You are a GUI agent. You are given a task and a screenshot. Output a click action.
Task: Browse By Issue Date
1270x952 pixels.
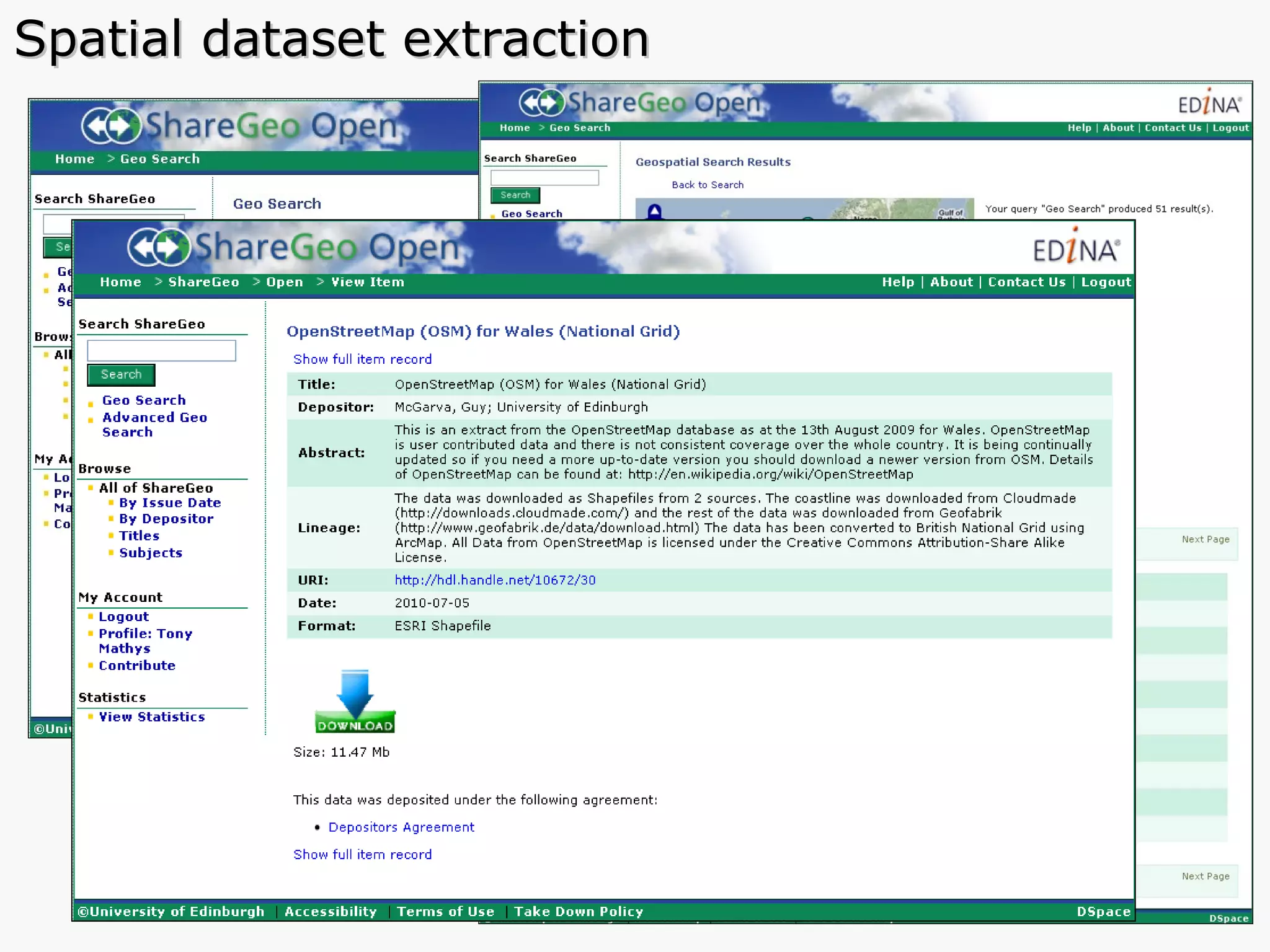[x=170, y=503]
